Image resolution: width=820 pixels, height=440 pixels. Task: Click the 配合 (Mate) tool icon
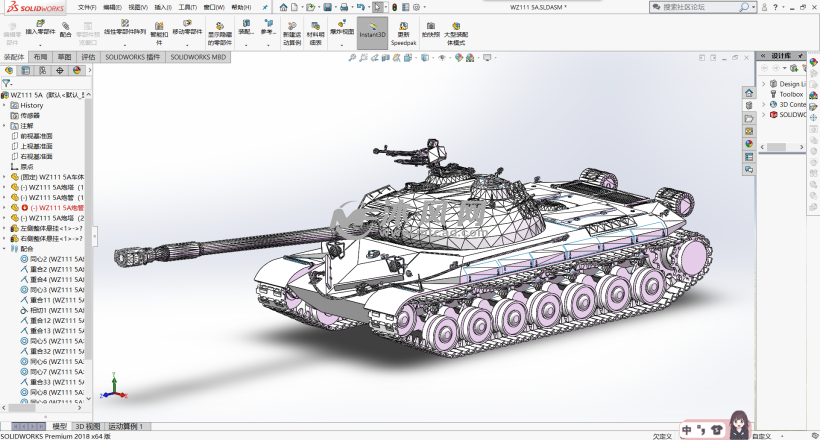coord(65,28)
